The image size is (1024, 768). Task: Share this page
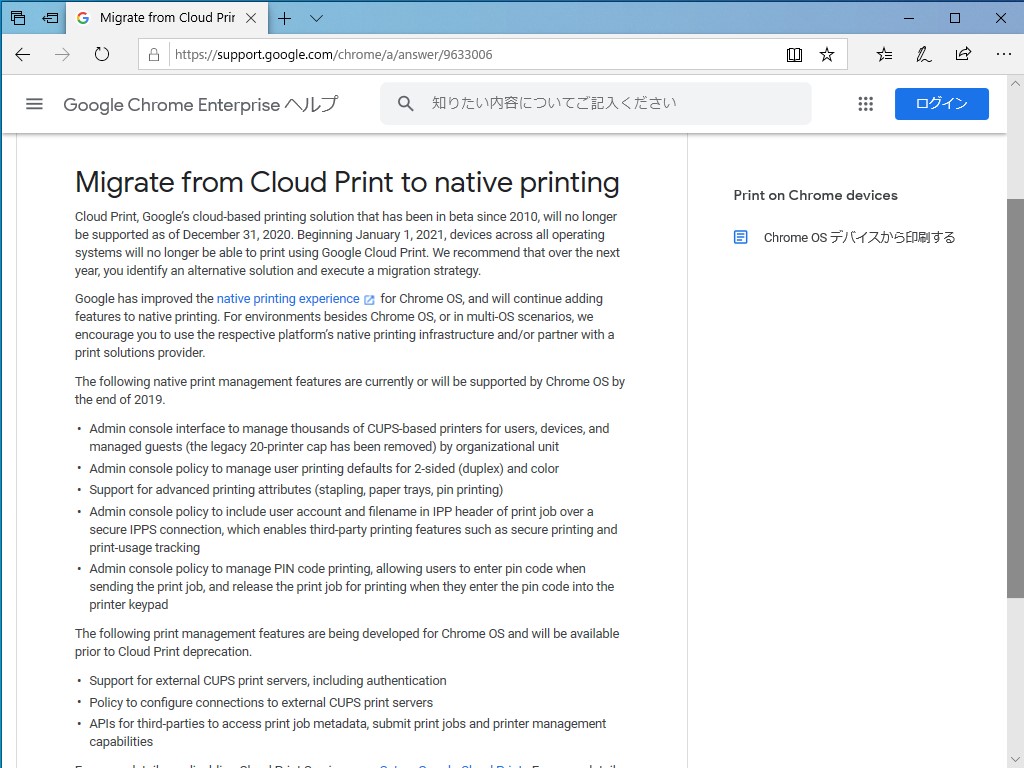click(x=963, y=55)
